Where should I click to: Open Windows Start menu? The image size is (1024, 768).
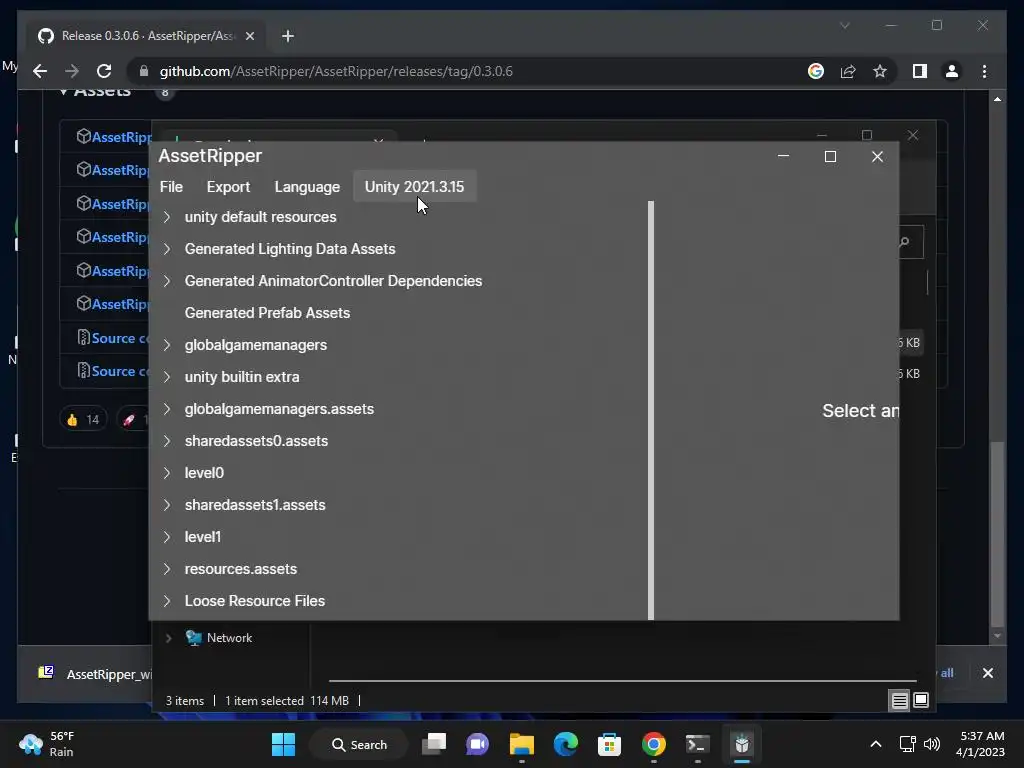(x=283, y=744)
